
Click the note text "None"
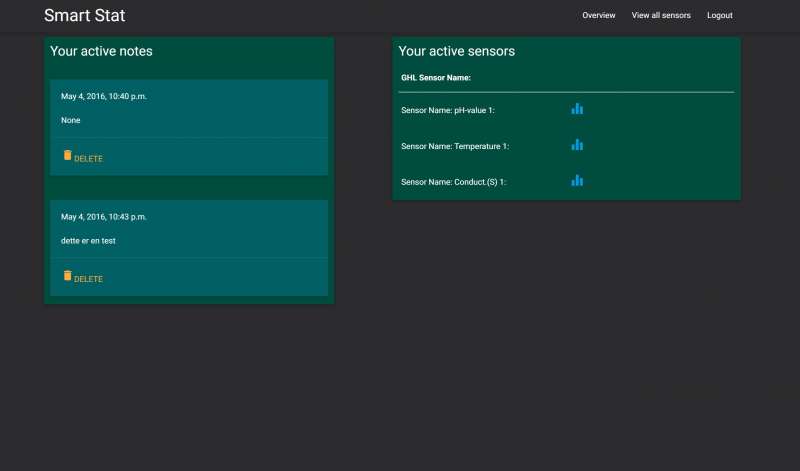click(71, 121)
